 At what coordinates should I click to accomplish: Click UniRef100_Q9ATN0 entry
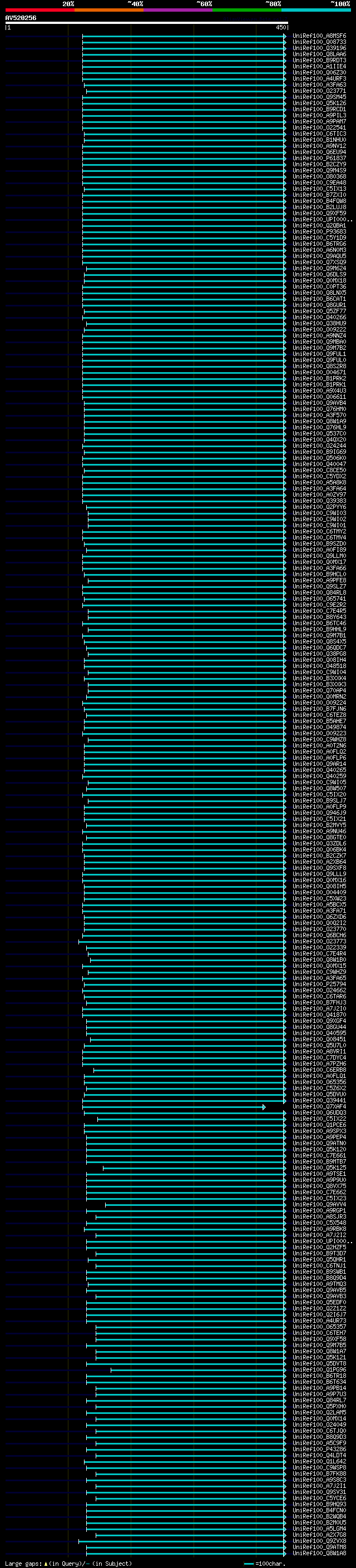(319, 1143)
